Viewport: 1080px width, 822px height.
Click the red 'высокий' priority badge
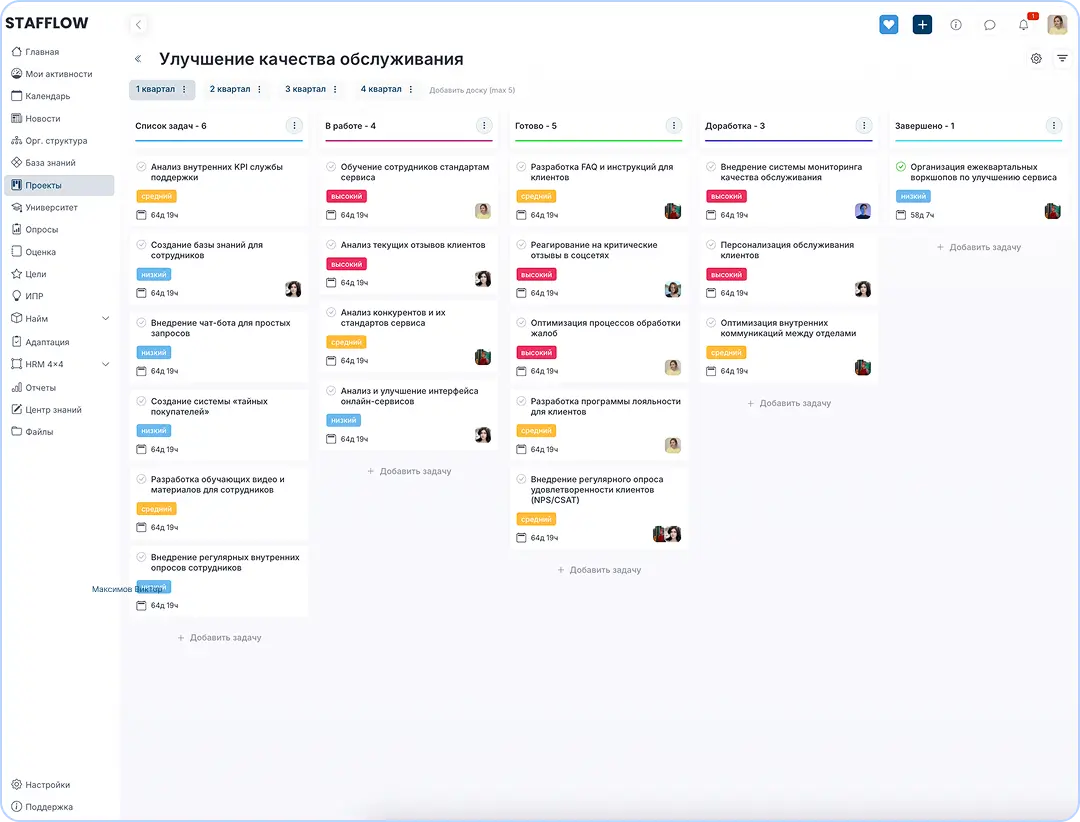coord(346,196)
